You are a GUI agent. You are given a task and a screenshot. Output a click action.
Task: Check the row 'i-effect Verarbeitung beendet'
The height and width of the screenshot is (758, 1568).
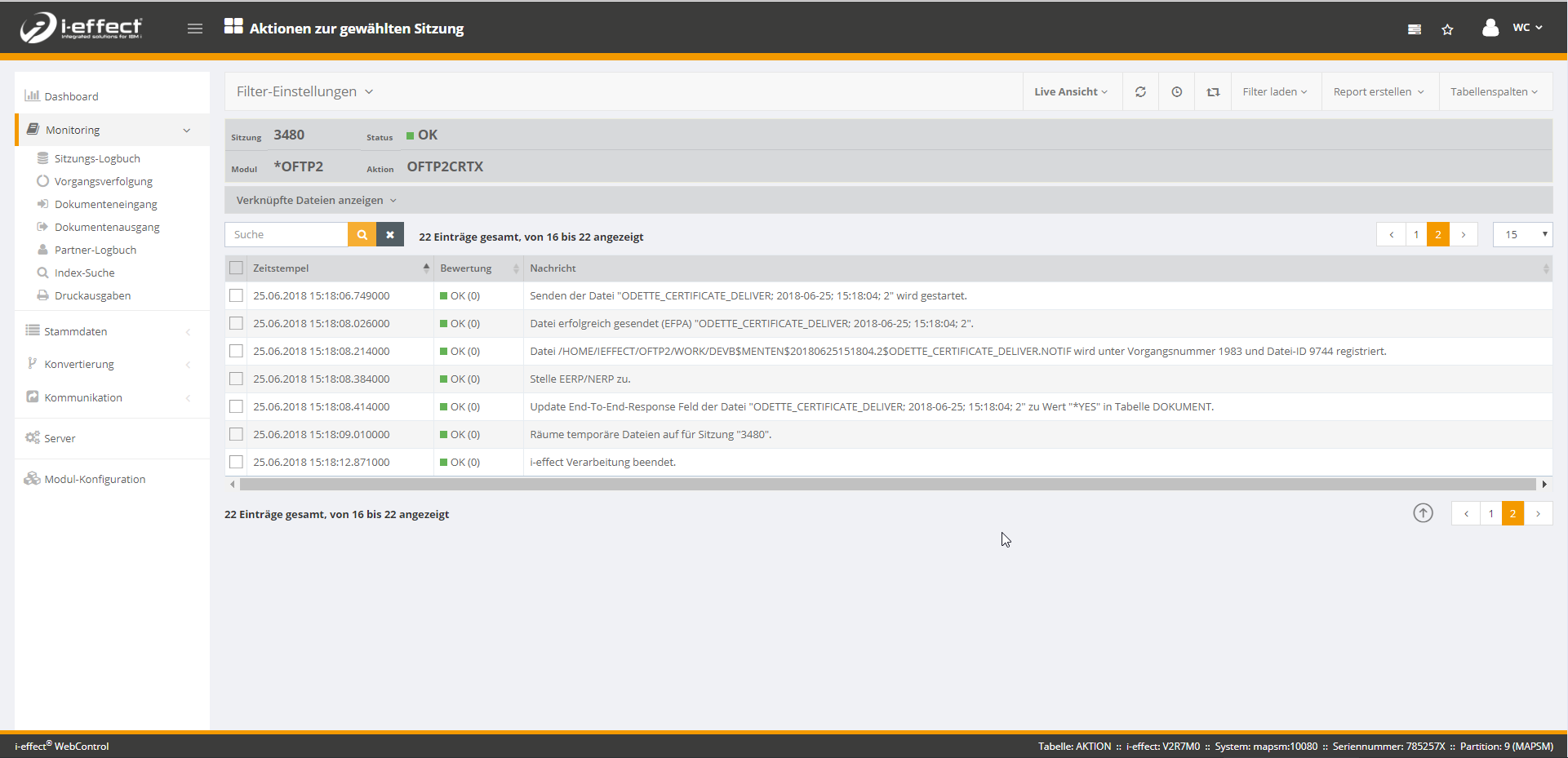(x=237, y=463)
